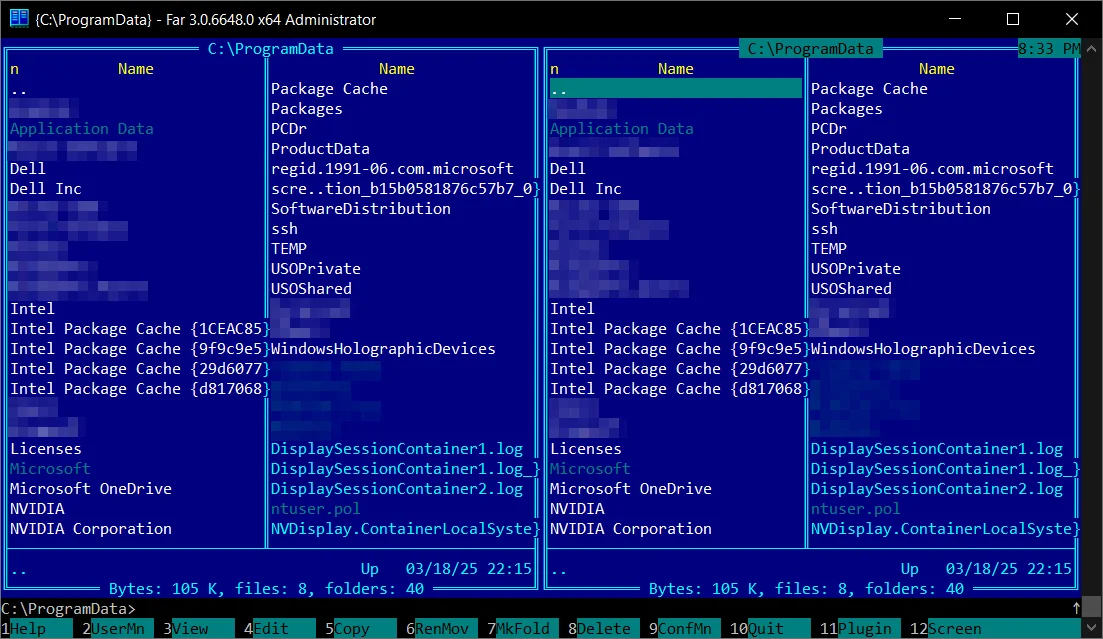Click the Far Manager icon in title bar

click(18, 19)
